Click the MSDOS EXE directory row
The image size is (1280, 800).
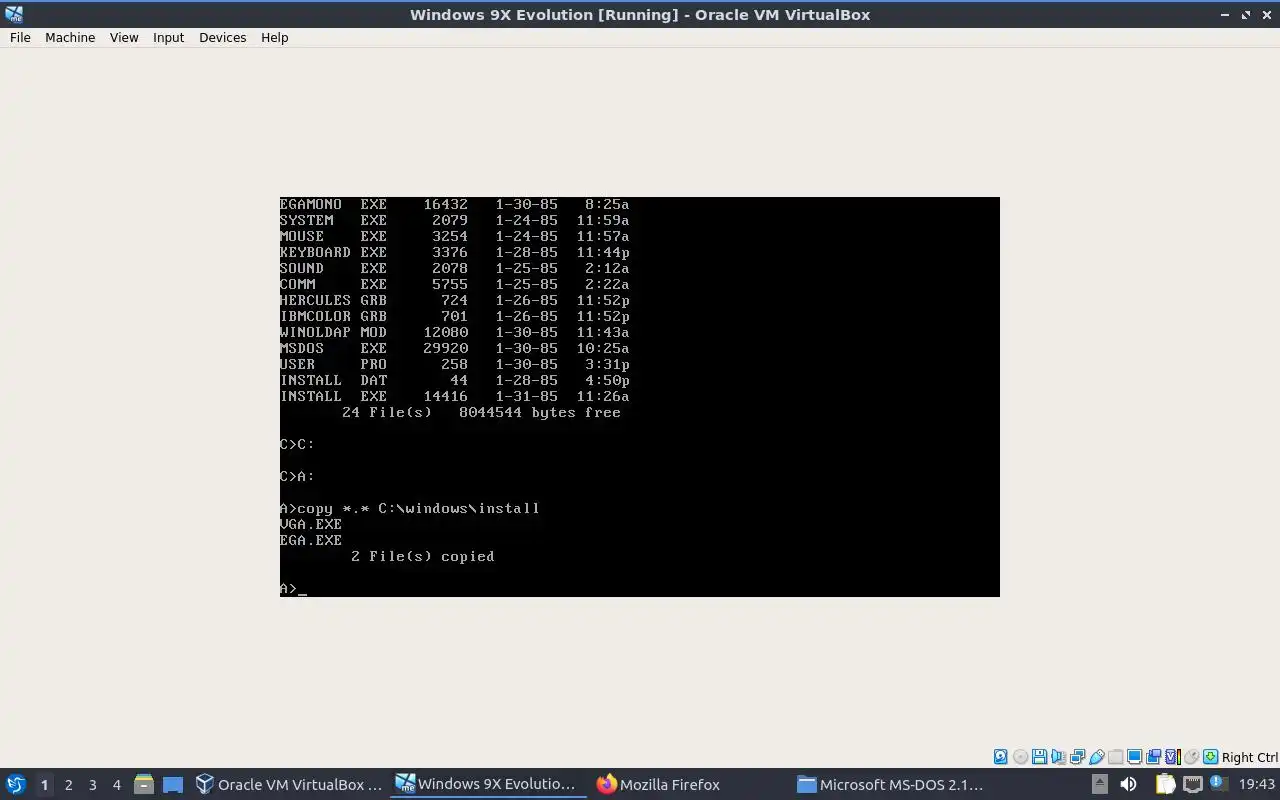[454, 348]
